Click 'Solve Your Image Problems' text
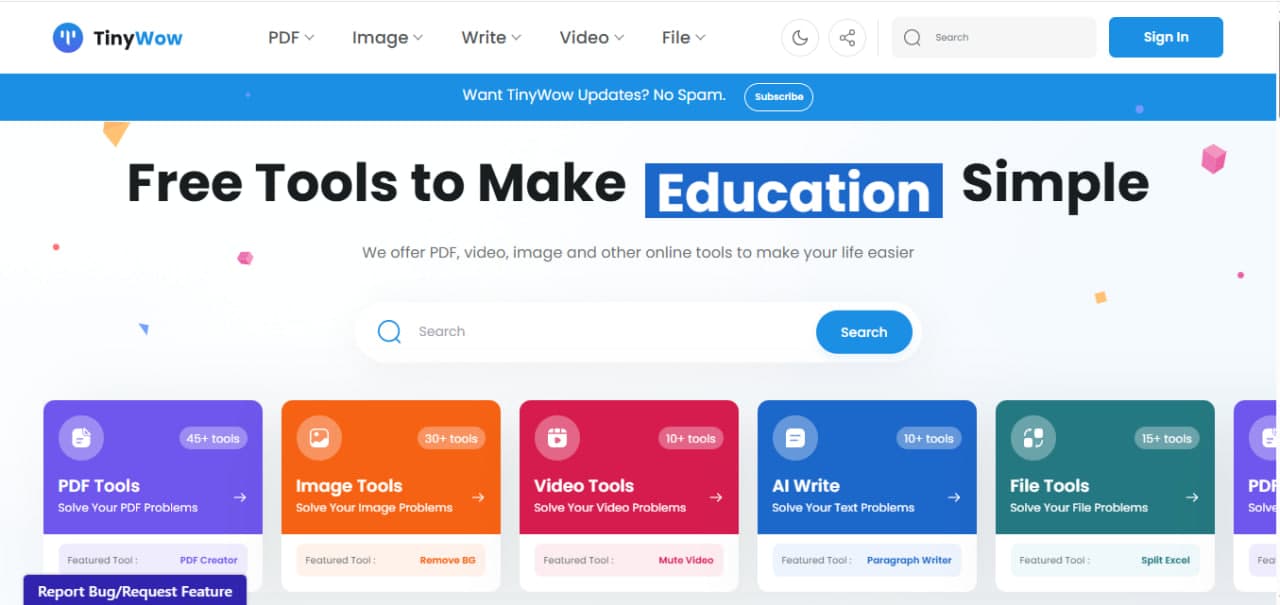 click(374, 508)
